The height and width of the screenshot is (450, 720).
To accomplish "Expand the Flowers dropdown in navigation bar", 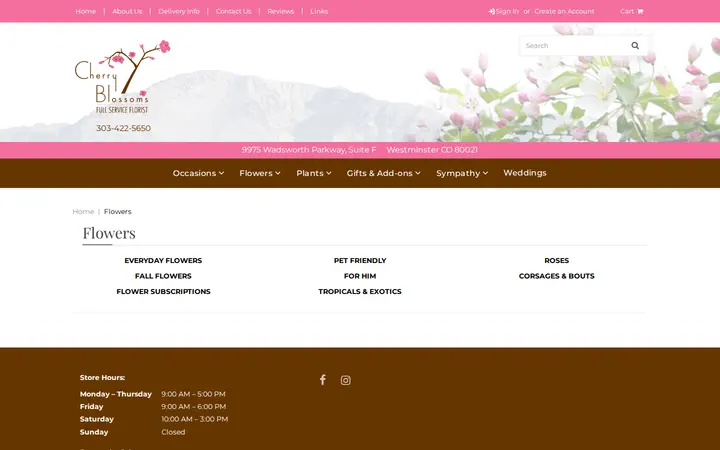I will click(x=260, y=173).
